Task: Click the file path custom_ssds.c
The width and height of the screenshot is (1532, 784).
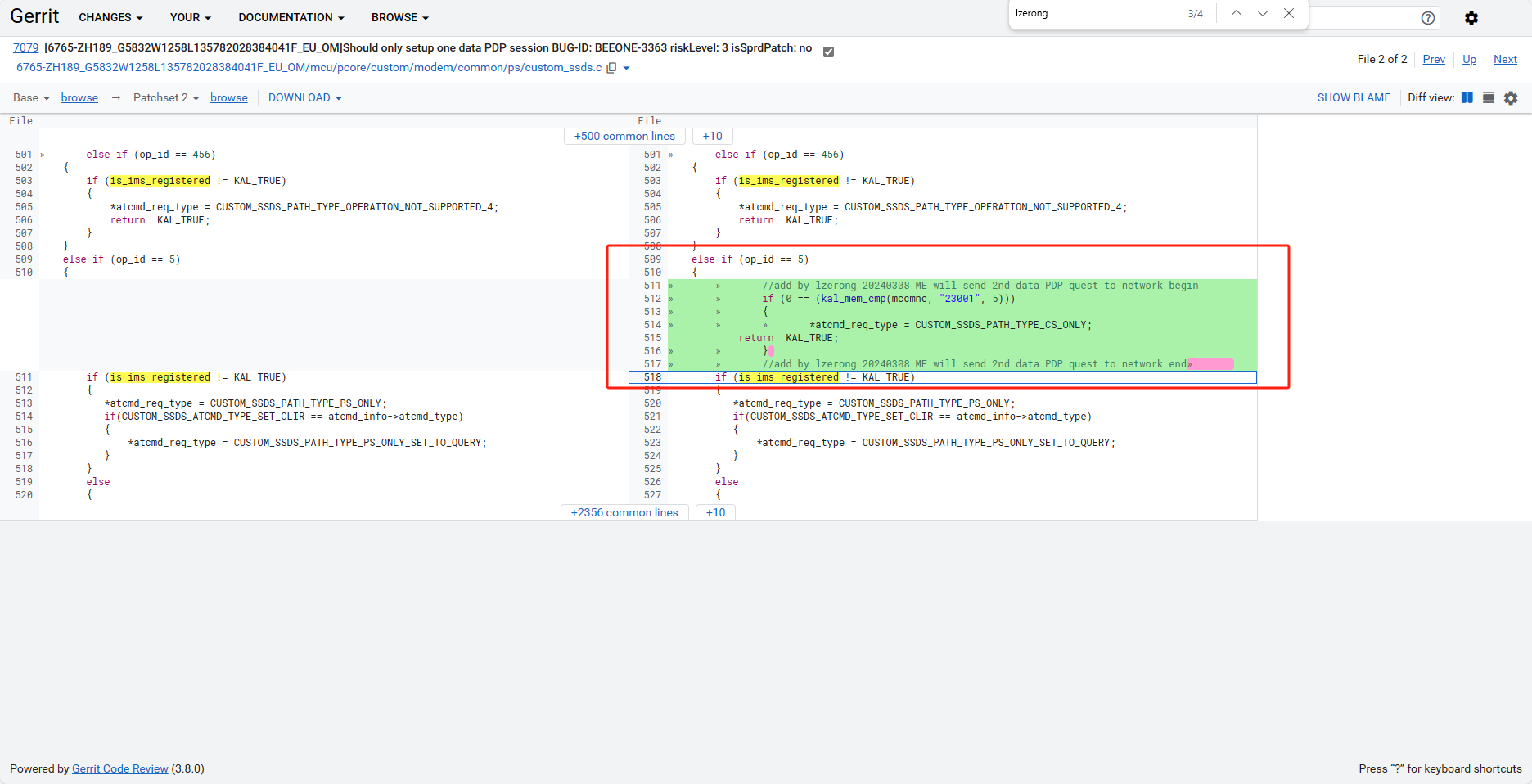Action: (309, 67)
